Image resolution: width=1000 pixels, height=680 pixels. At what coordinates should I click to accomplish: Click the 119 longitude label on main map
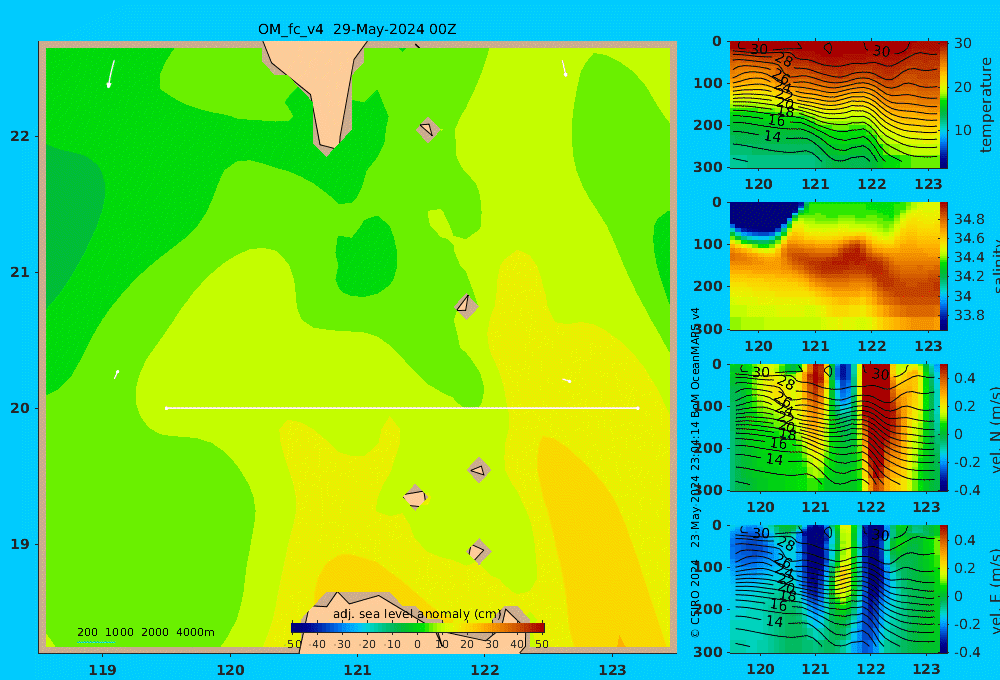[103, 670]
